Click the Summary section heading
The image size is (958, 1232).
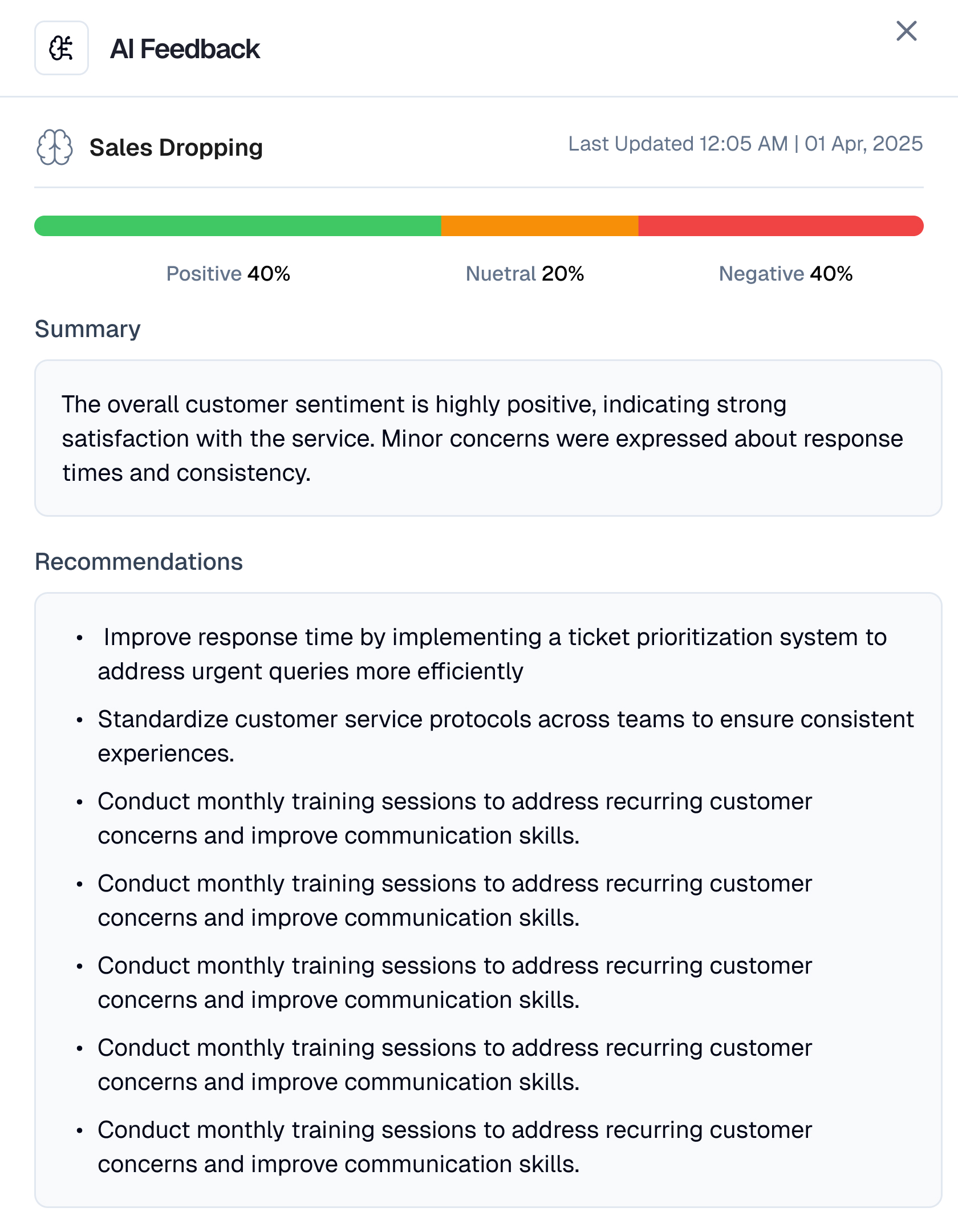[88, 329]
